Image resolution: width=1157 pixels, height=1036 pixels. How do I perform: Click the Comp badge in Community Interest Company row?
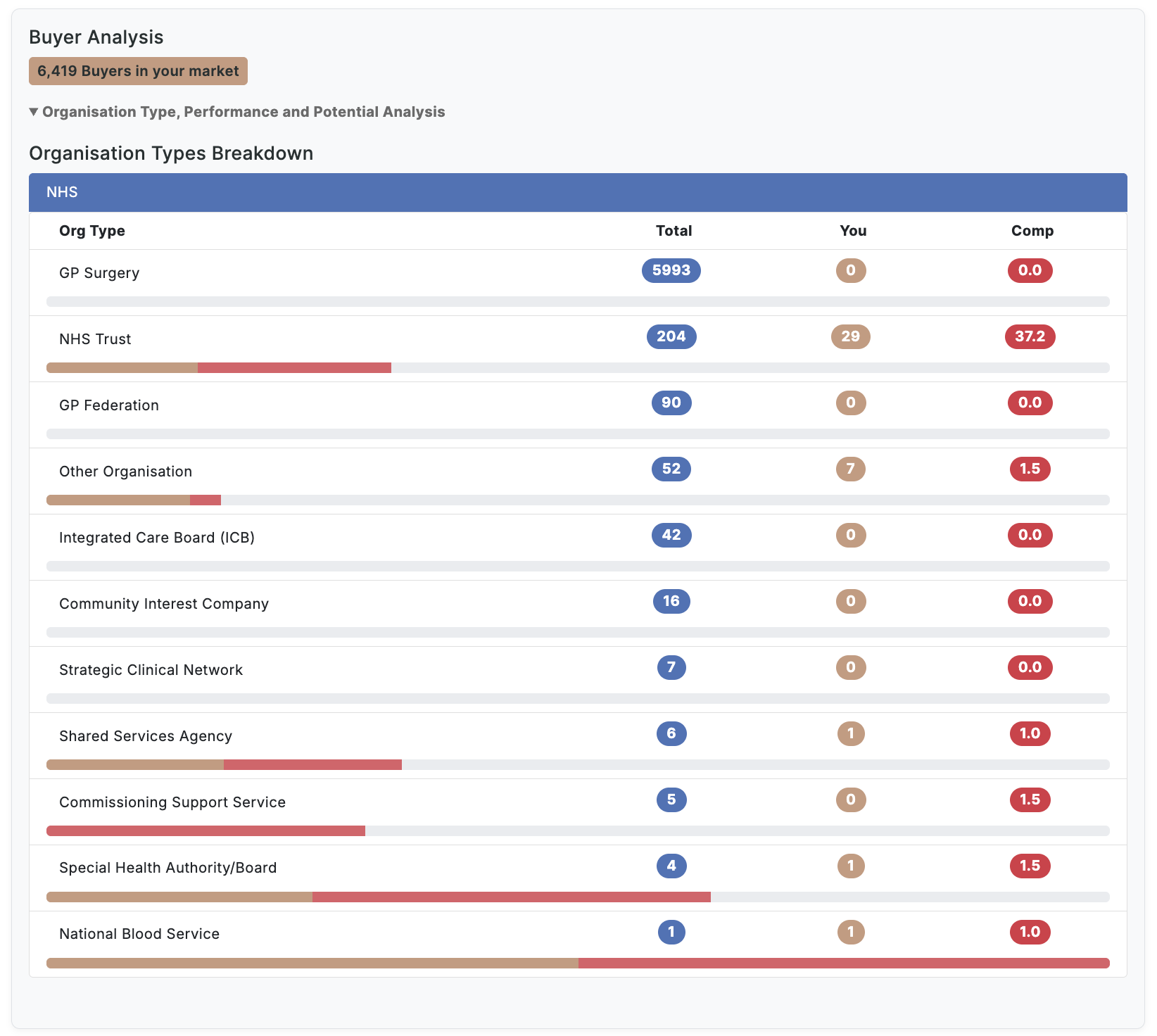coord(1030,601)
